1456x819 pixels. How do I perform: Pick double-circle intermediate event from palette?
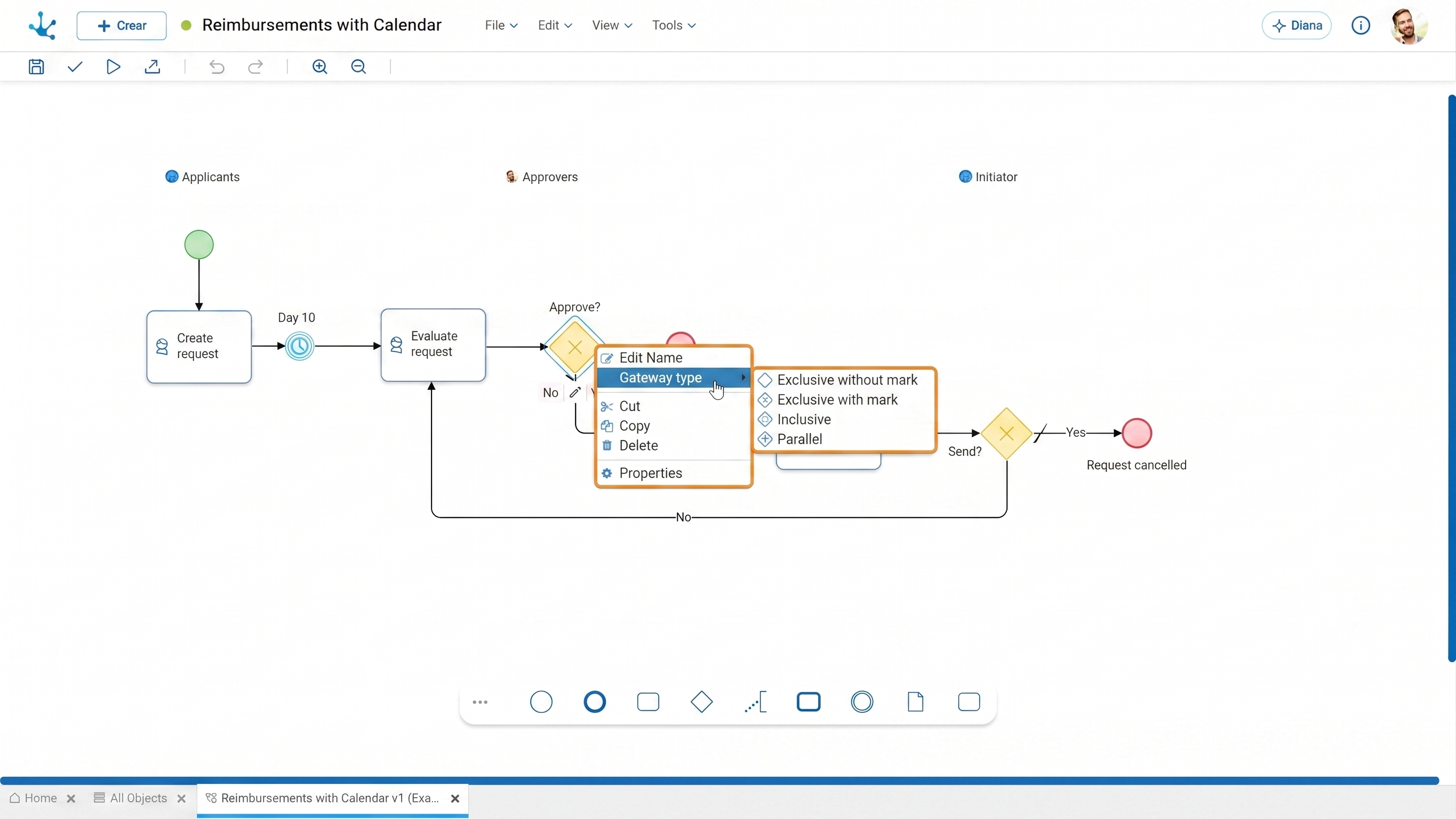[862, 702]
